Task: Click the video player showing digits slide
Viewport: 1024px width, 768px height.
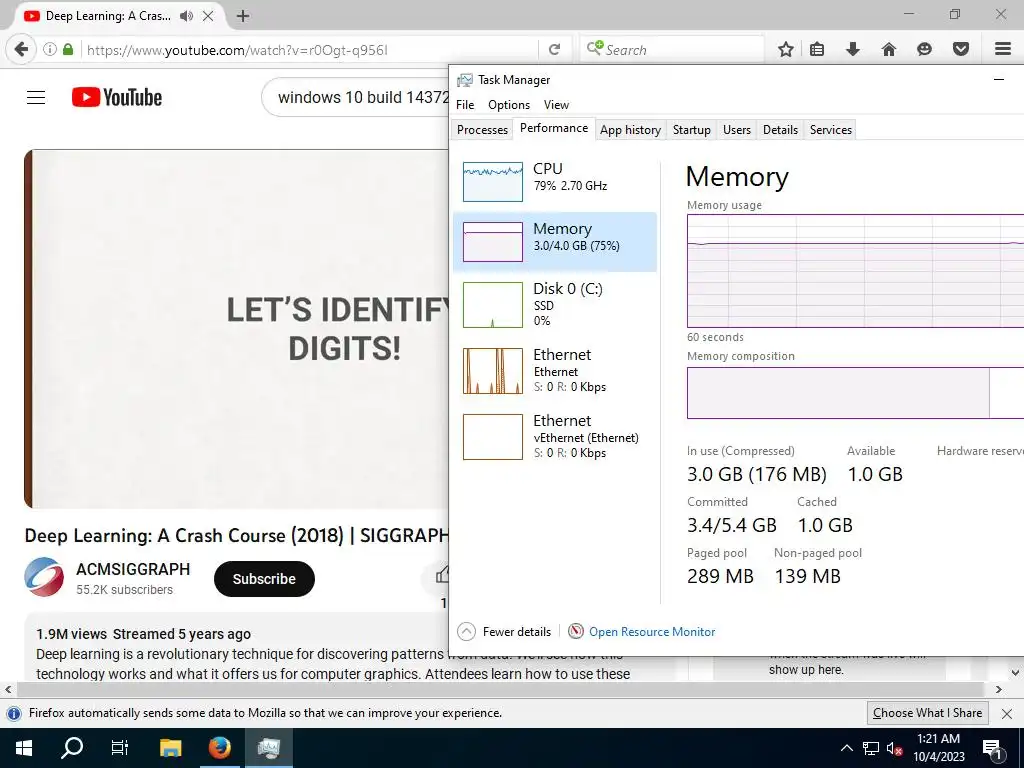Action: pos(236,328)
